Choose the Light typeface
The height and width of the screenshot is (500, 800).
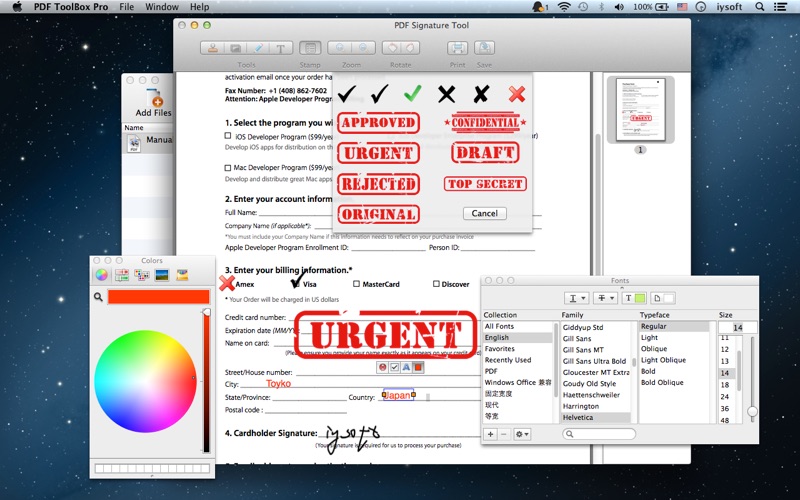(x=673, y=338)
